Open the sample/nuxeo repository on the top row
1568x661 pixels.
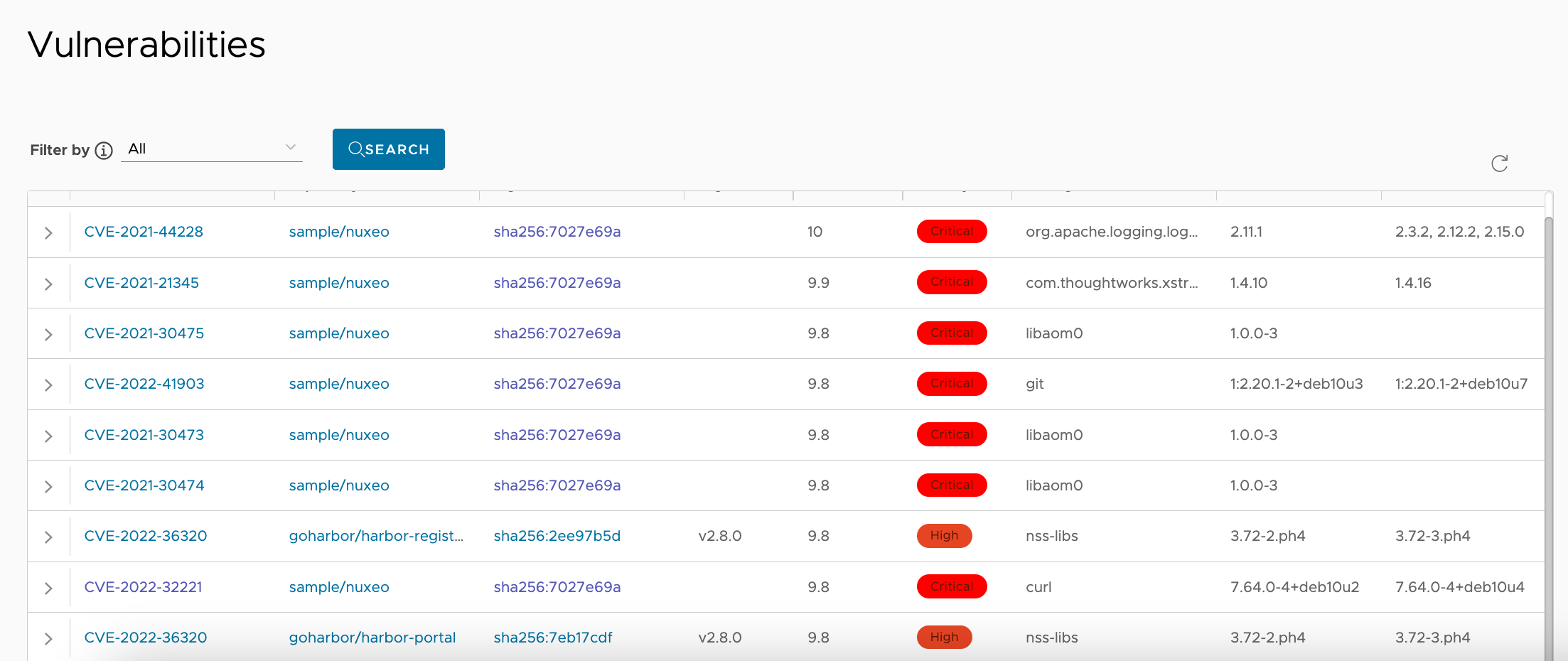339,231
